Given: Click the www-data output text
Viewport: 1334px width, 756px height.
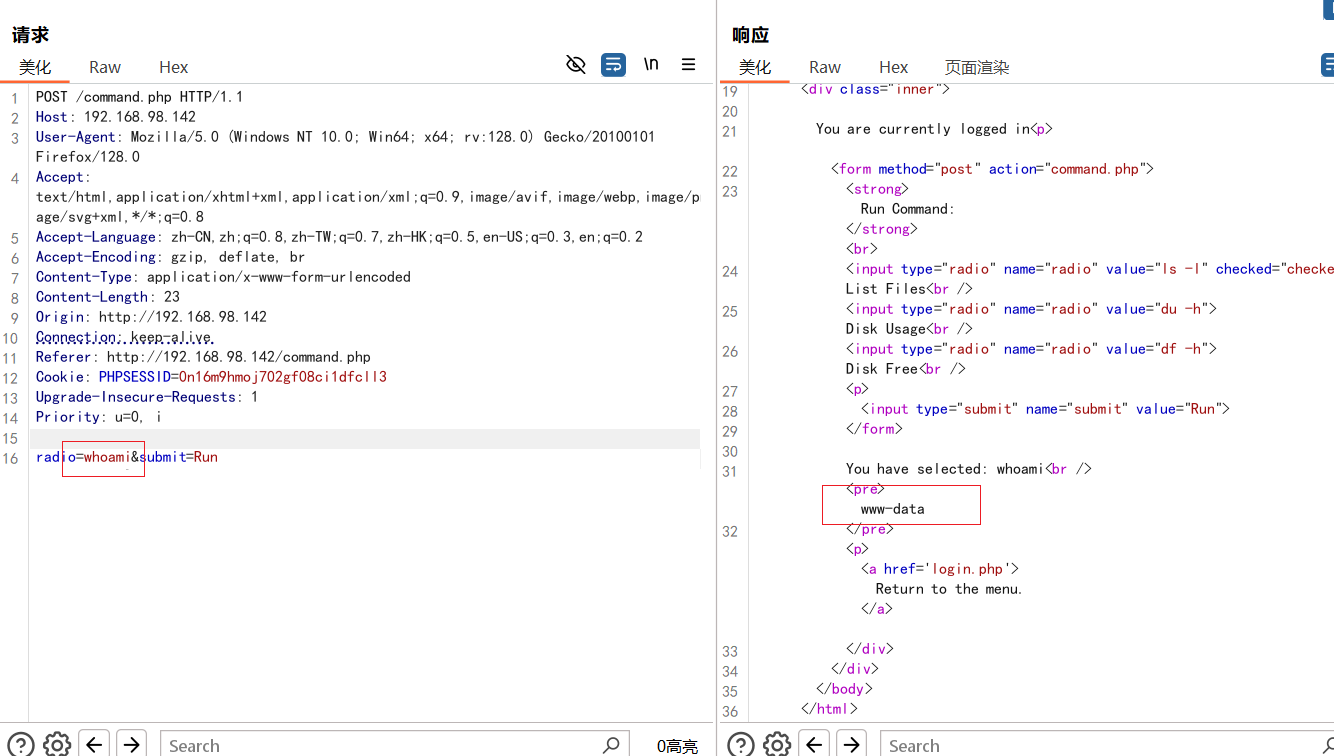Looking at the screenshot, I should point(892,509).
